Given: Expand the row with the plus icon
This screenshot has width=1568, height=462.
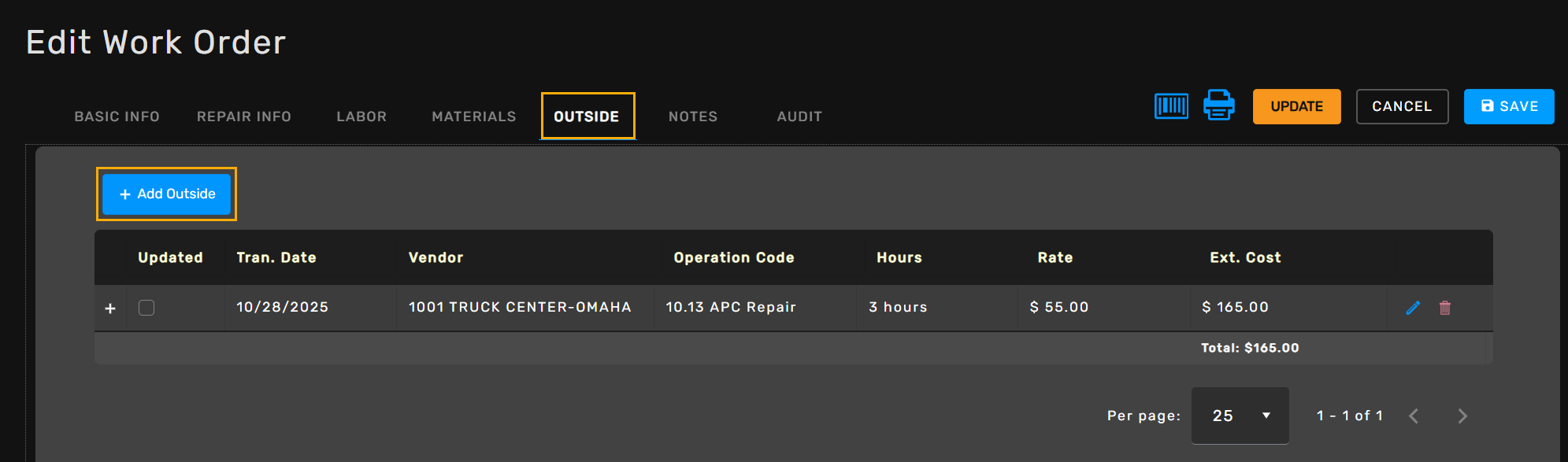Looking at the screenshot, I should pyautogui.click(x=110, y=309).
